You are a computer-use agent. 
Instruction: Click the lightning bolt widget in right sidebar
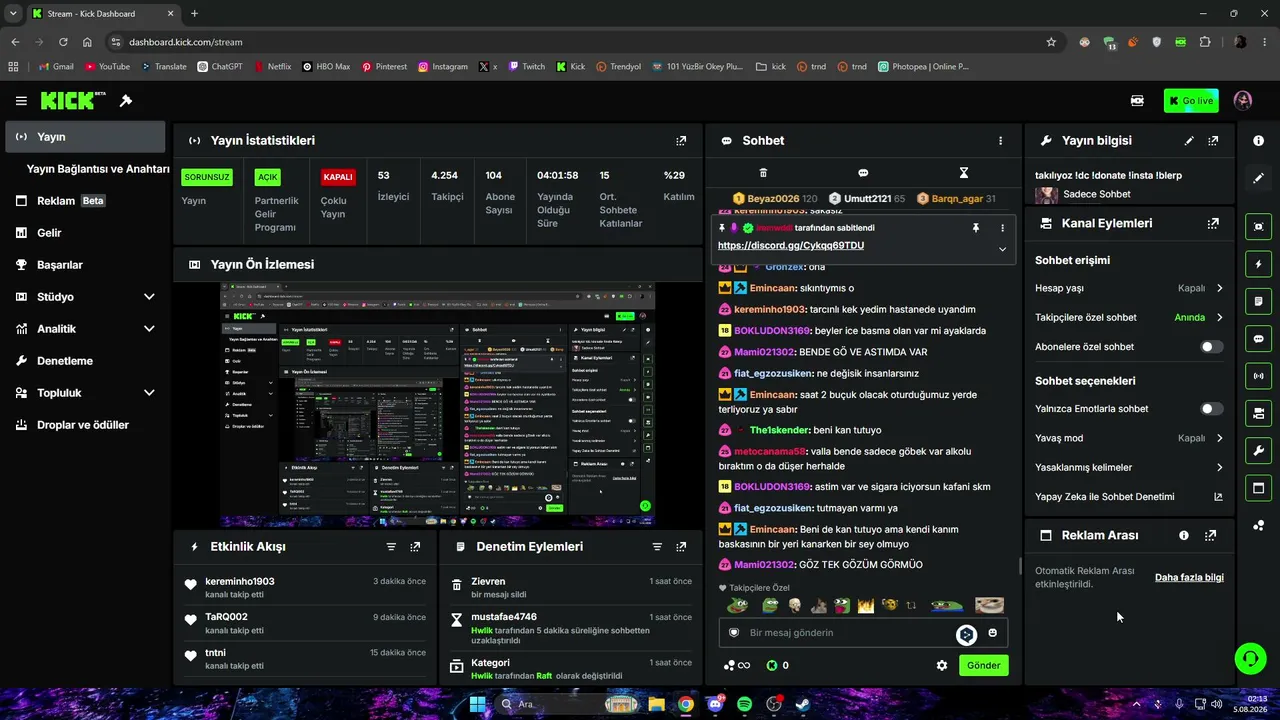point(1259,264)
